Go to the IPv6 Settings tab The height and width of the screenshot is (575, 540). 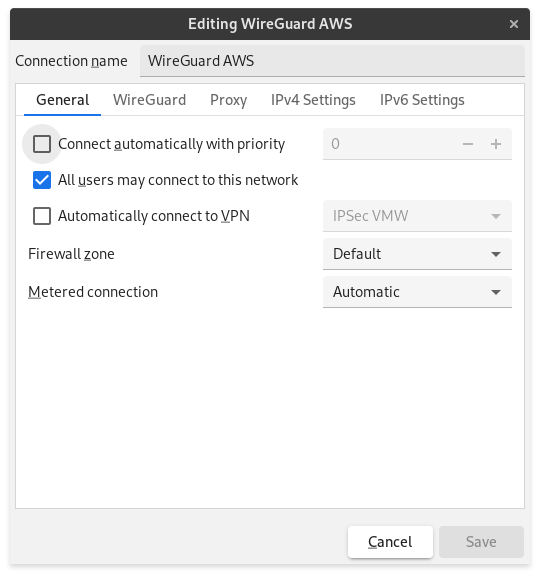pos(422,100)
